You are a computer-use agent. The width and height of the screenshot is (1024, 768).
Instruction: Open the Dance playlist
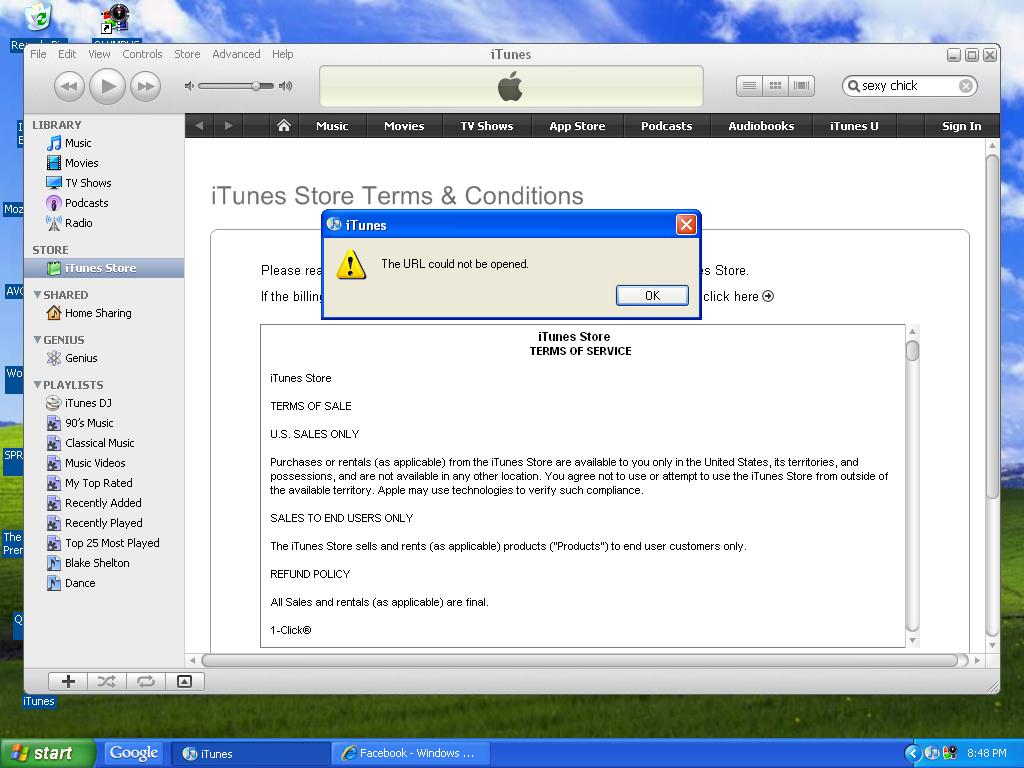point(104,583)
